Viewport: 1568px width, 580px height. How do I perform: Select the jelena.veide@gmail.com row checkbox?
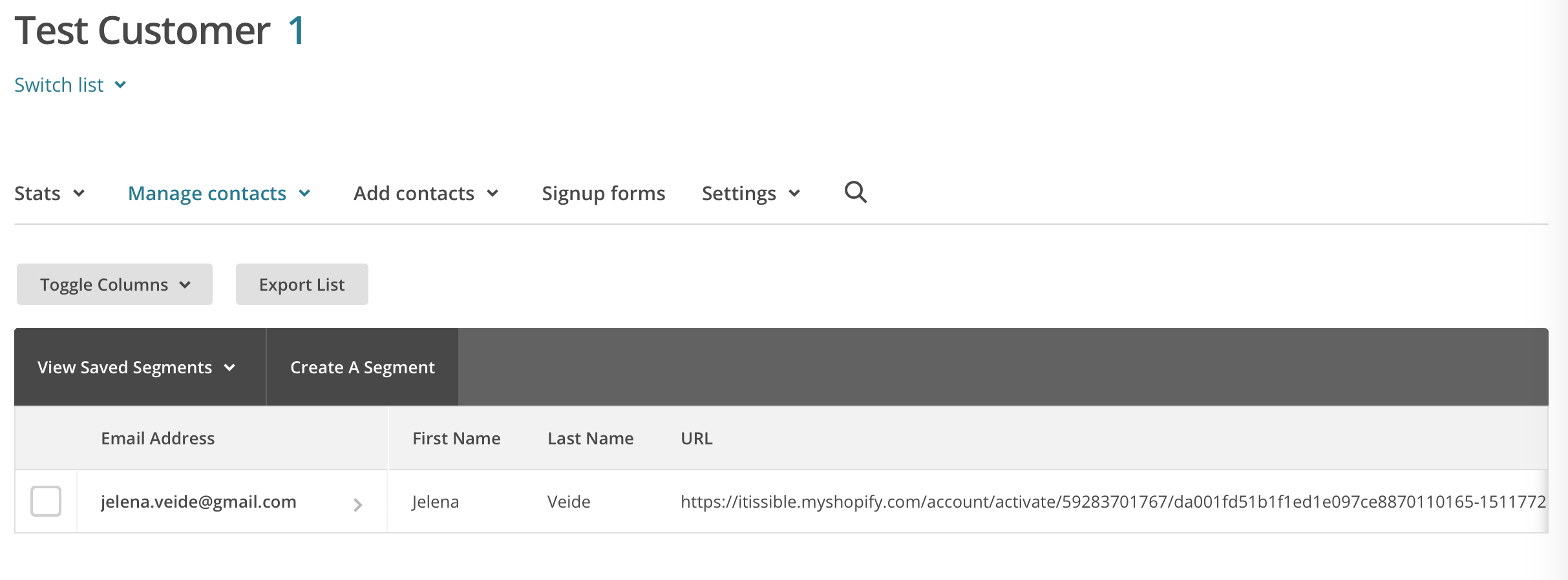(46, 501)
